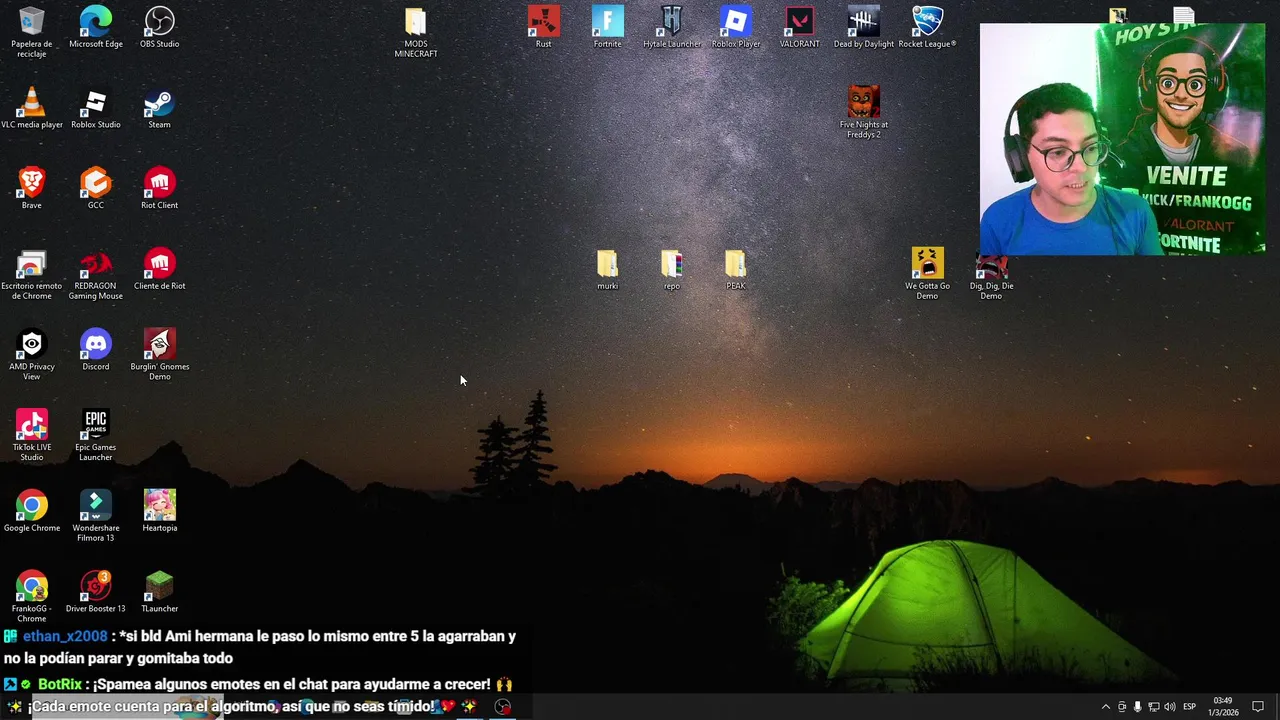Select the Dead by Daylight icon
The height and width of the screenshot is (720, 1280).
click(864, 27)
